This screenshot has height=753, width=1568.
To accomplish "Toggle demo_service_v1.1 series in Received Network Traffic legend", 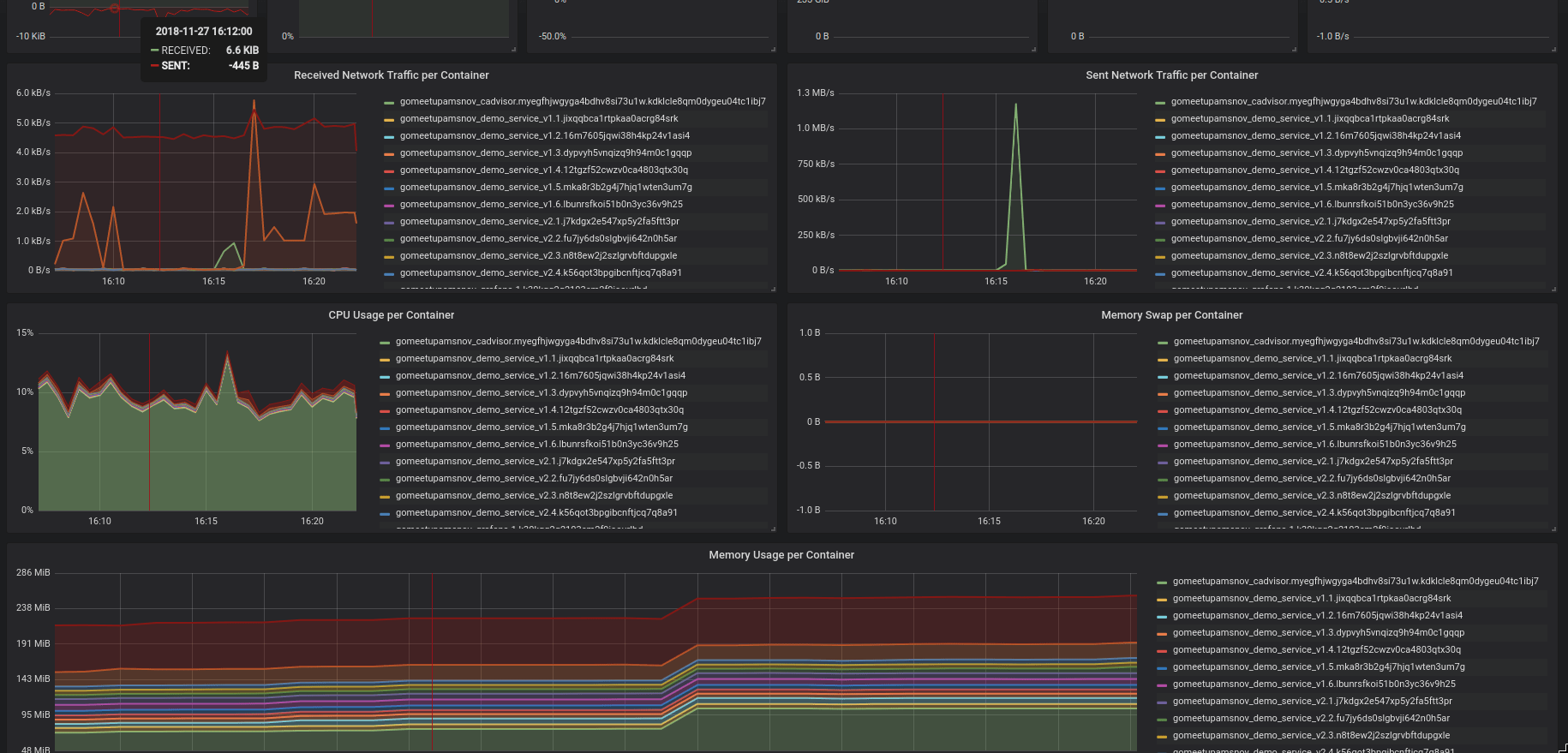I will (539, 118).
